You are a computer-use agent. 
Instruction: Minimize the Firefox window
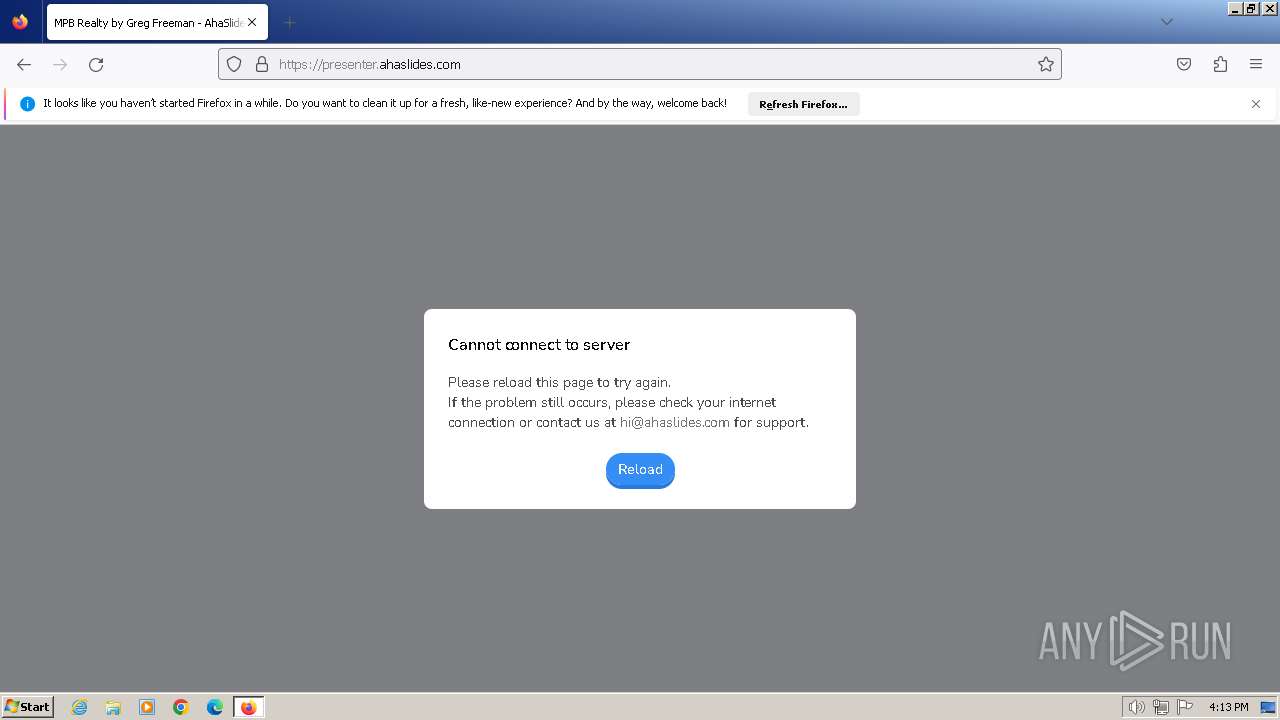click(x=1236, y=8)
